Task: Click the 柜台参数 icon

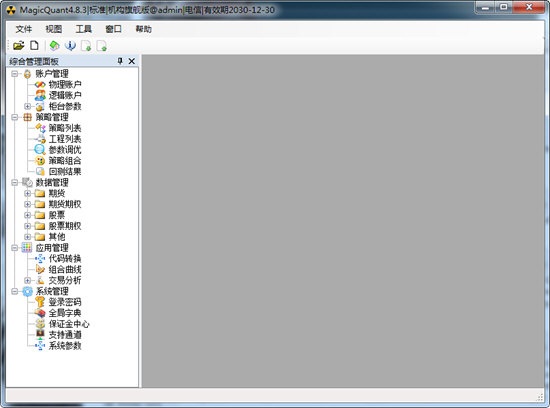Action: 40,106
